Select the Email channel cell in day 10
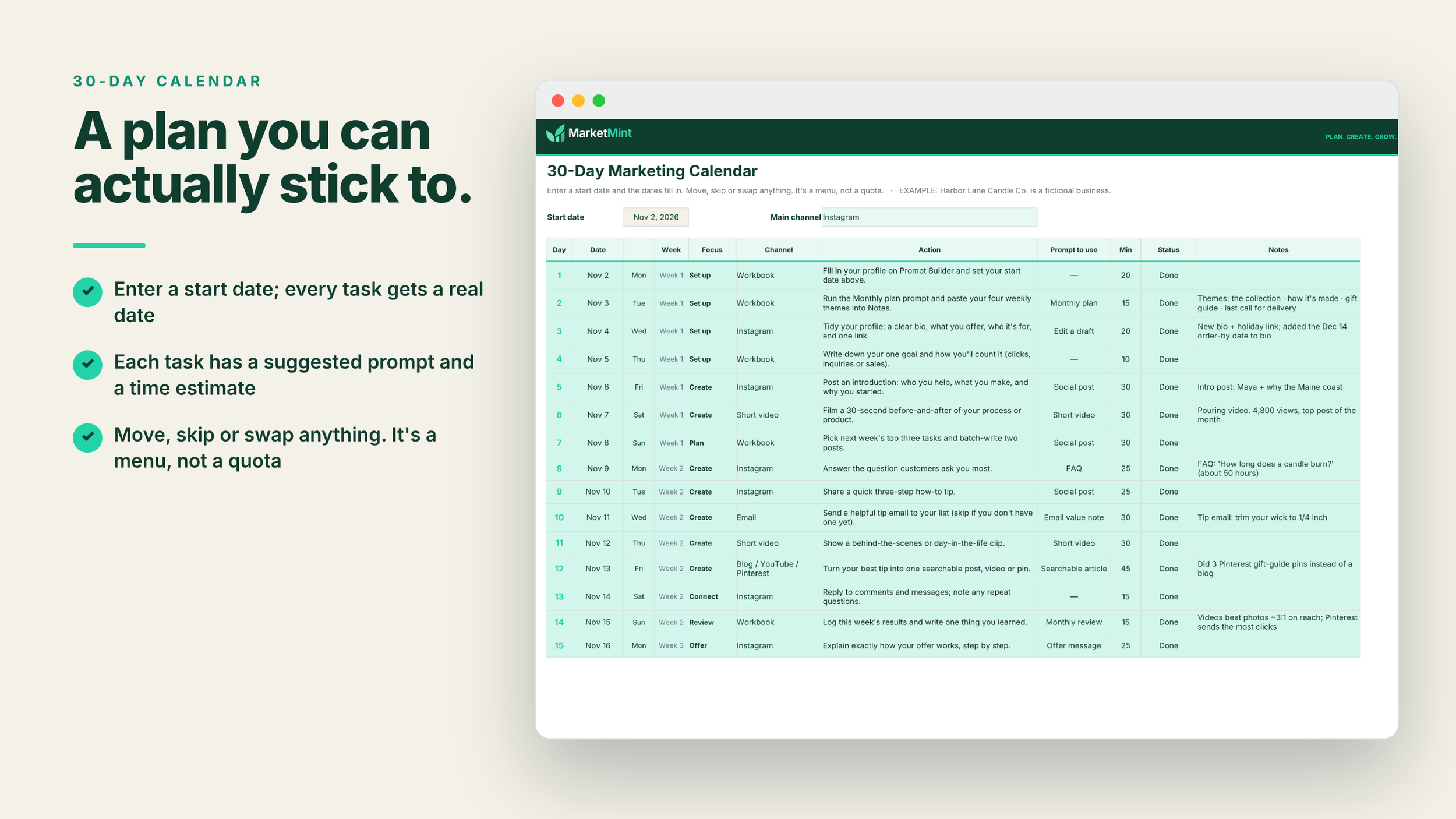This screenshot has height=819, width=1456. pyautogui.click(x=779, y=518)
